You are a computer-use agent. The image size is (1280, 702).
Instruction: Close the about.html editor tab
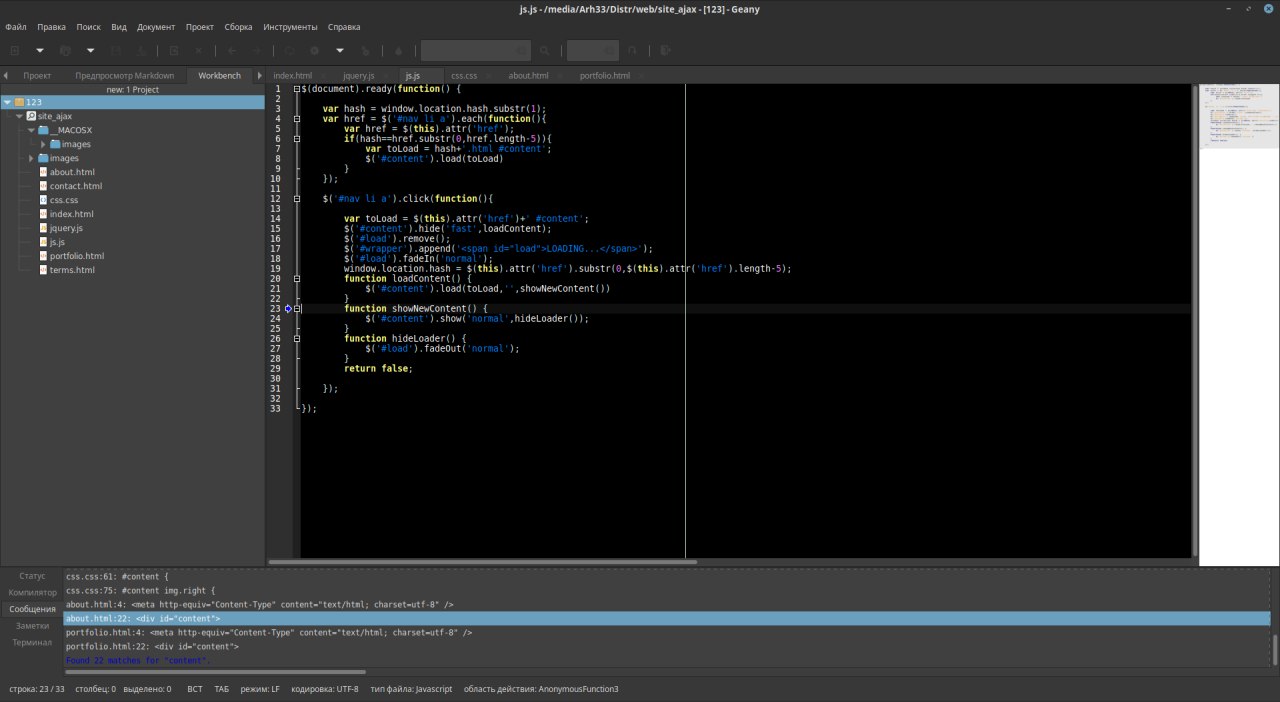tap(559, 76)
